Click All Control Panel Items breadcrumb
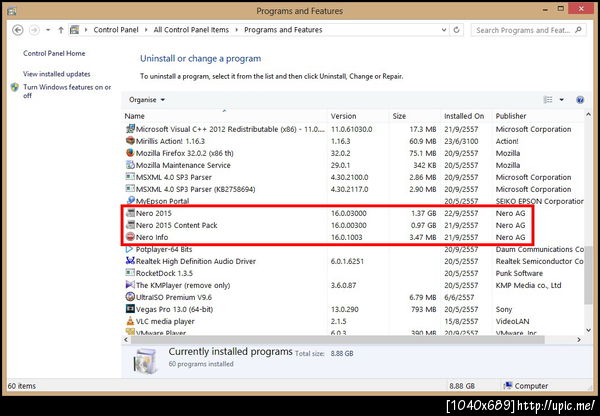The width and height of the screenshot is (600, 416). point(191,30)
